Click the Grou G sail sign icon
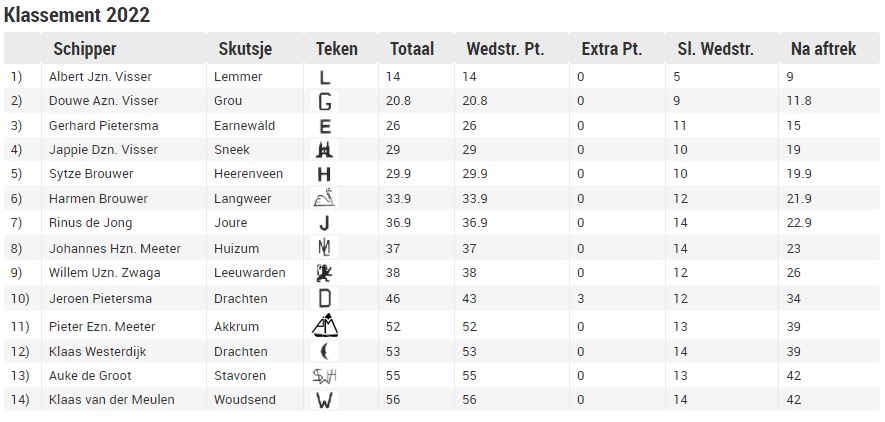Viewport: 885px width, 422px height. [x=325, y=102]
